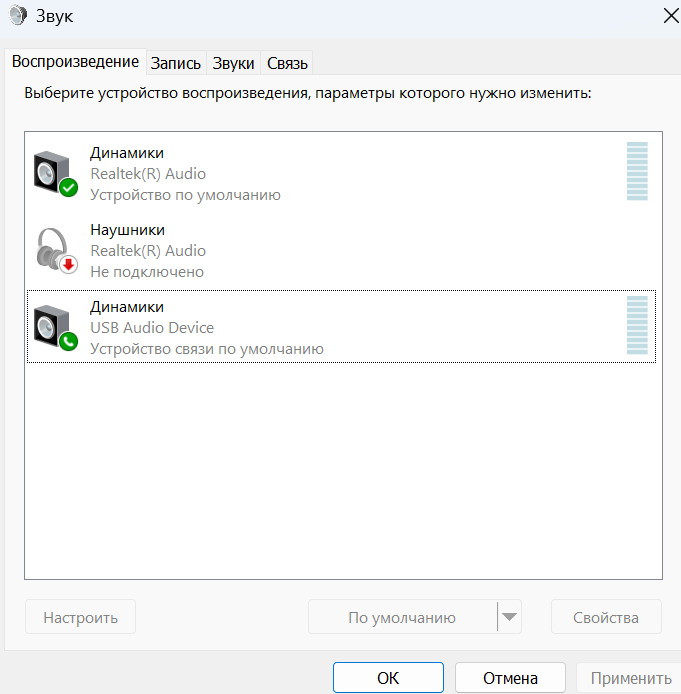Open the Свойства button
The image size is (681, 694).
coord(606,617)
